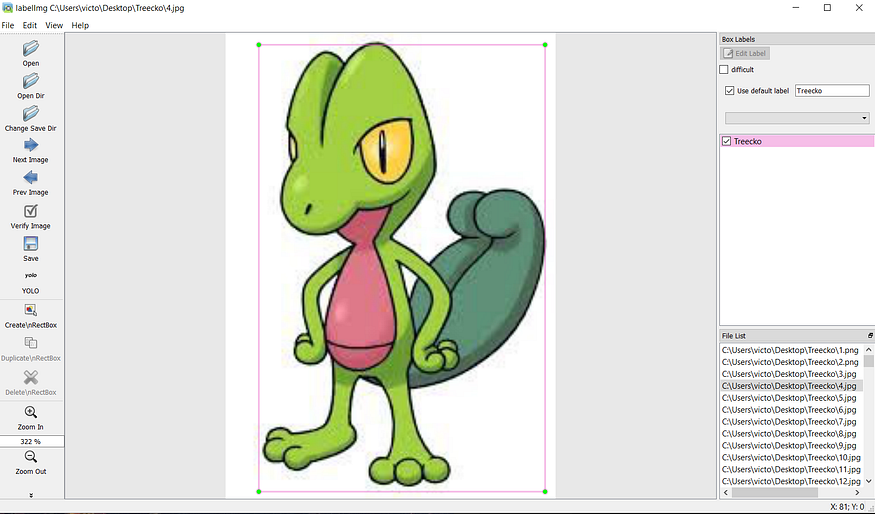Click the top-left bounding box vertex
Screen dimensions: 875x514
[x=259, y=45]
